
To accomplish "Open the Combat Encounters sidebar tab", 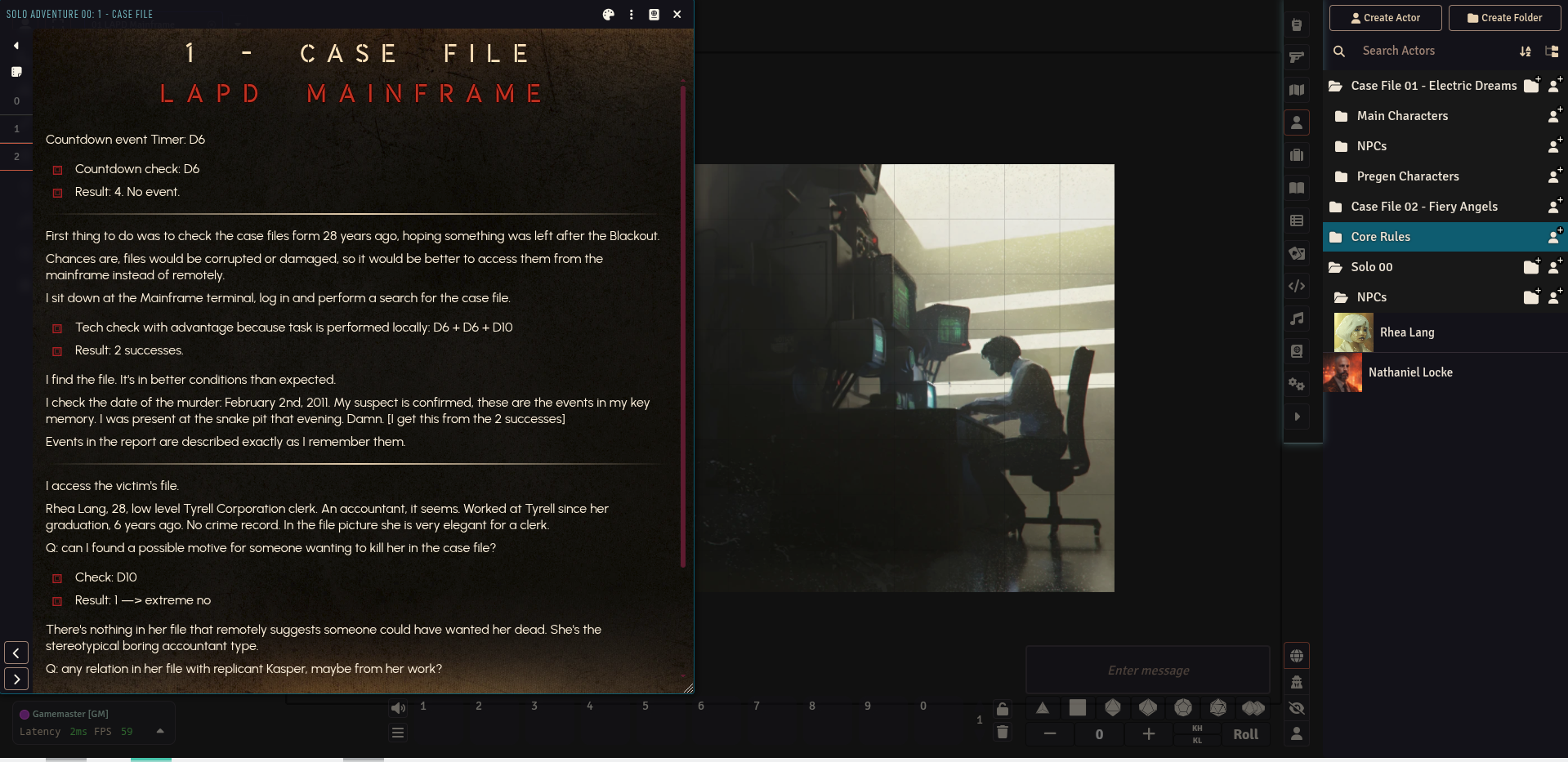I will pos(1296,57).
